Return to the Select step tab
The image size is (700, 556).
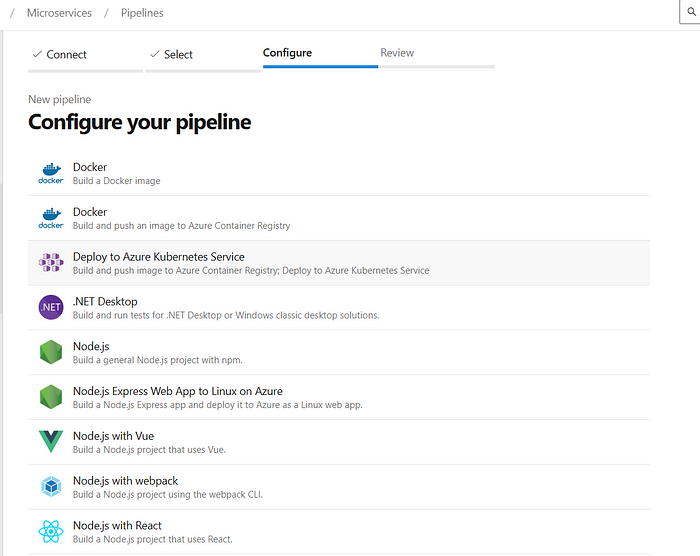pyautogui.click(x=171, y=54)
